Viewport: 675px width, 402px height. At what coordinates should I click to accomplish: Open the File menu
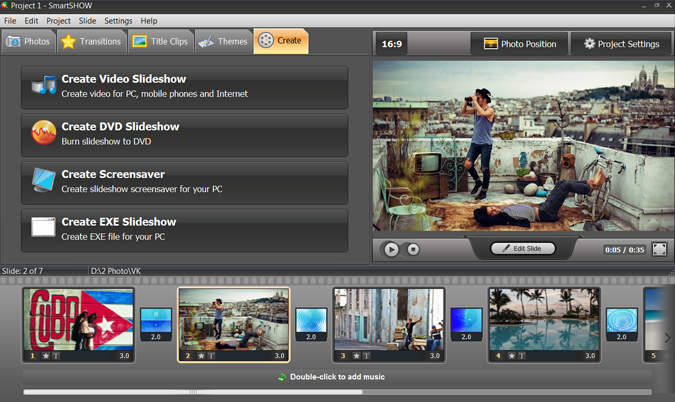click(x=10, y=21)
